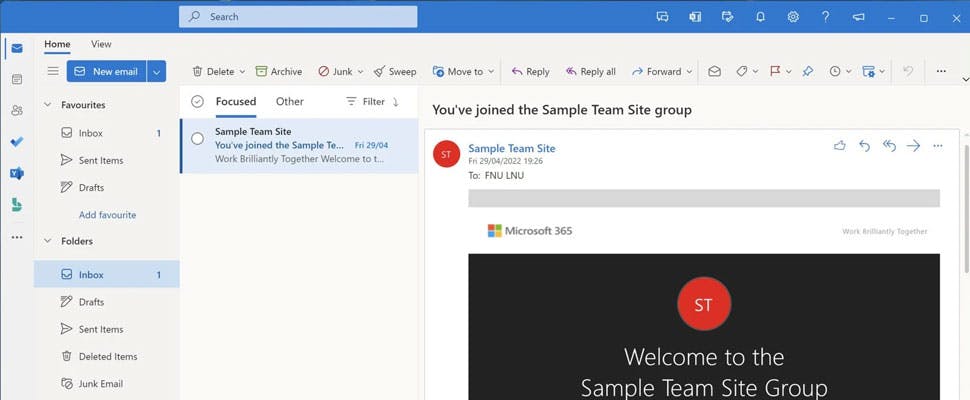Image resolution: width=970 pixels, height=400 pixels.
Task: Switch to the Other tab
Action: (x=290, y=102)
